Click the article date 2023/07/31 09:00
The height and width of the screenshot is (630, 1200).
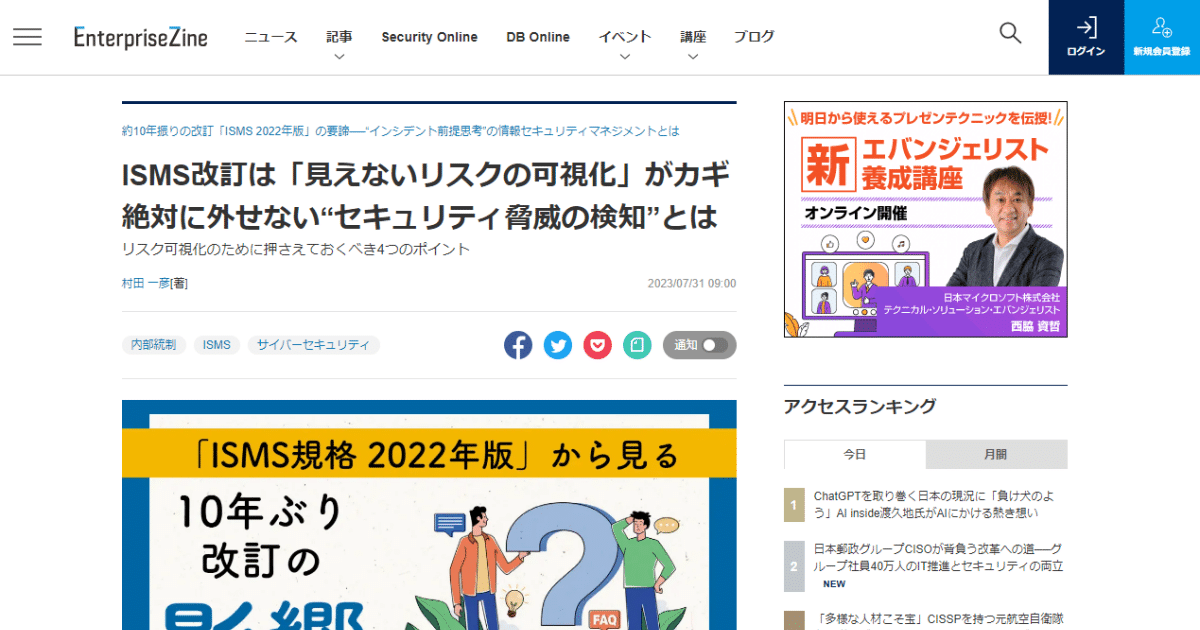pos(692,283)
